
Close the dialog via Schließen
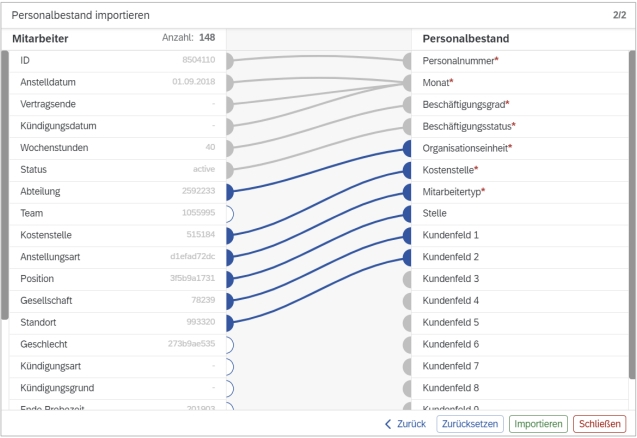(599, 424)
